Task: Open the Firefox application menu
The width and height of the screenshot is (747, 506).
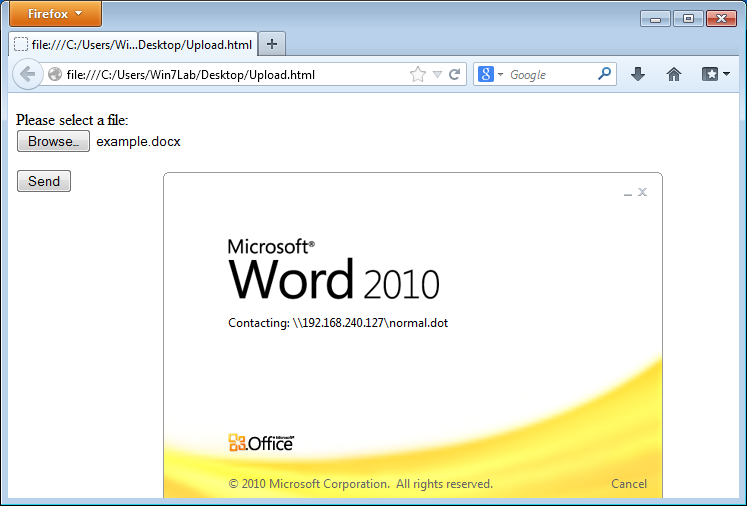Action: click(x=55, y=14)
